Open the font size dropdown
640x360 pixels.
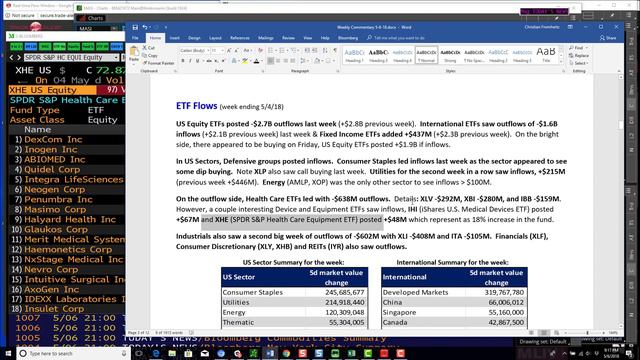coord(223,50)
